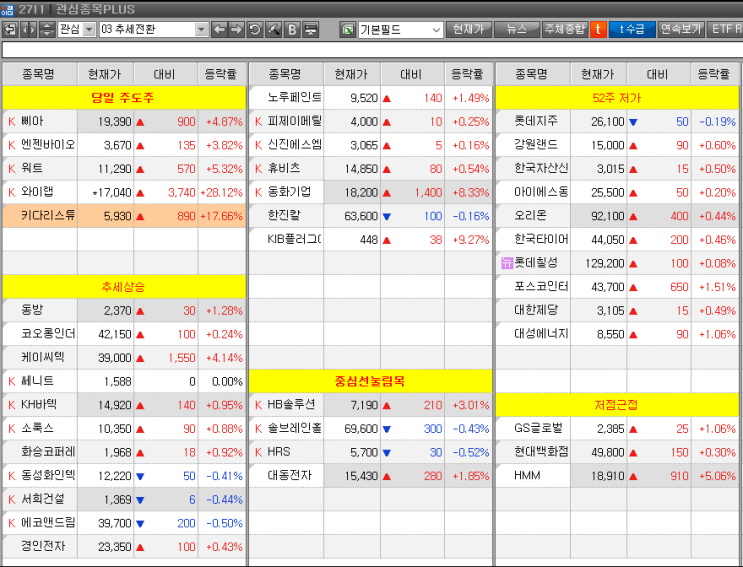Select 대동전자 stock name

[x=290, y=475]
